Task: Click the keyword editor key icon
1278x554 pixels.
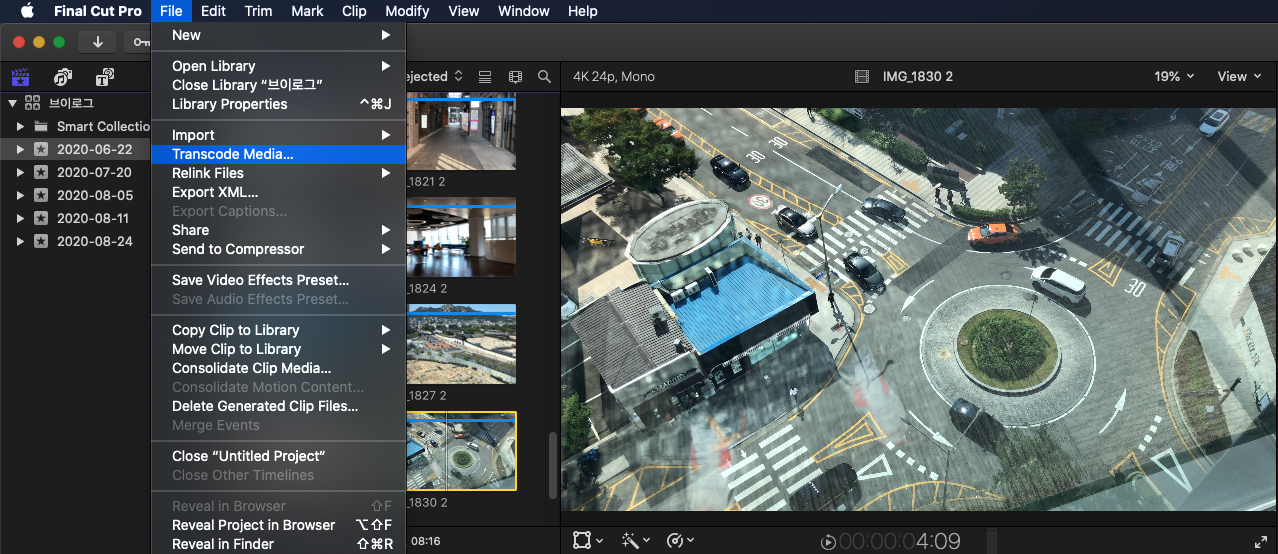Action: (x=139, y=42)
